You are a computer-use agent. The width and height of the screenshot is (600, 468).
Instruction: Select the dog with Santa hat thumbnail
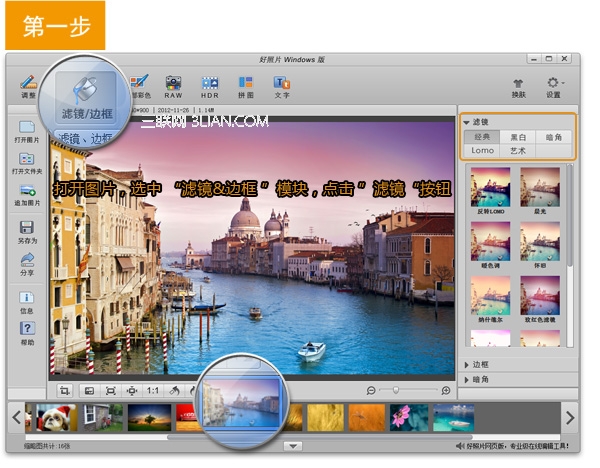[56, 417]
